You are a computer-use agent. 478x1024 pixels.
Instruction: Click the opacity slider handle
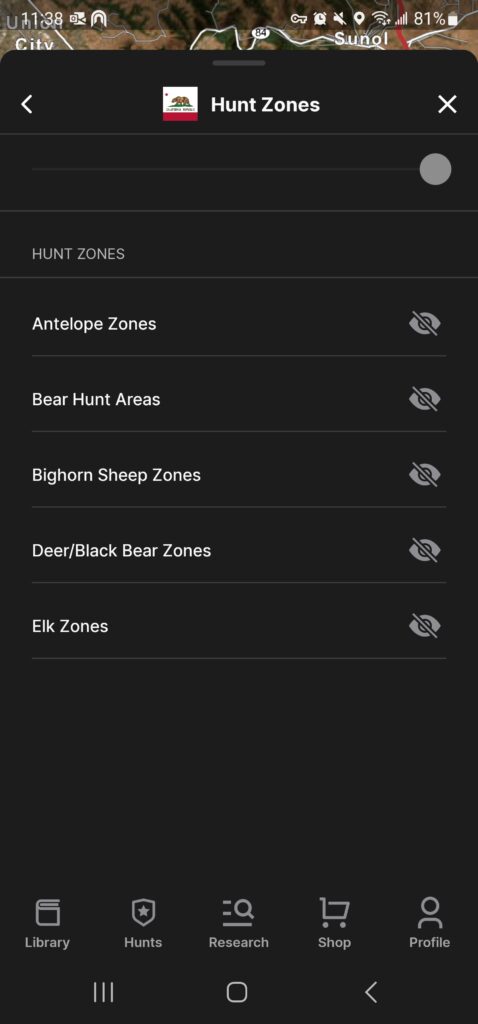[x=436, y=169]
